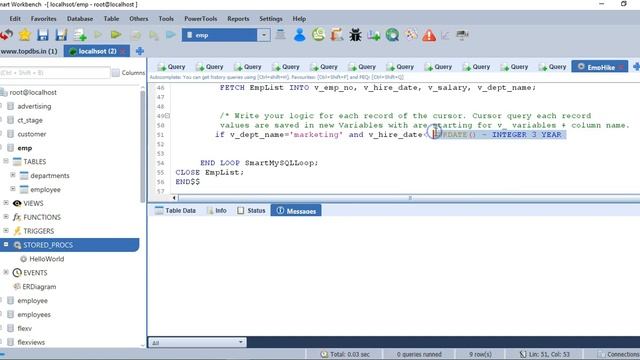Click the orange import export icon

tap(337, 35)
